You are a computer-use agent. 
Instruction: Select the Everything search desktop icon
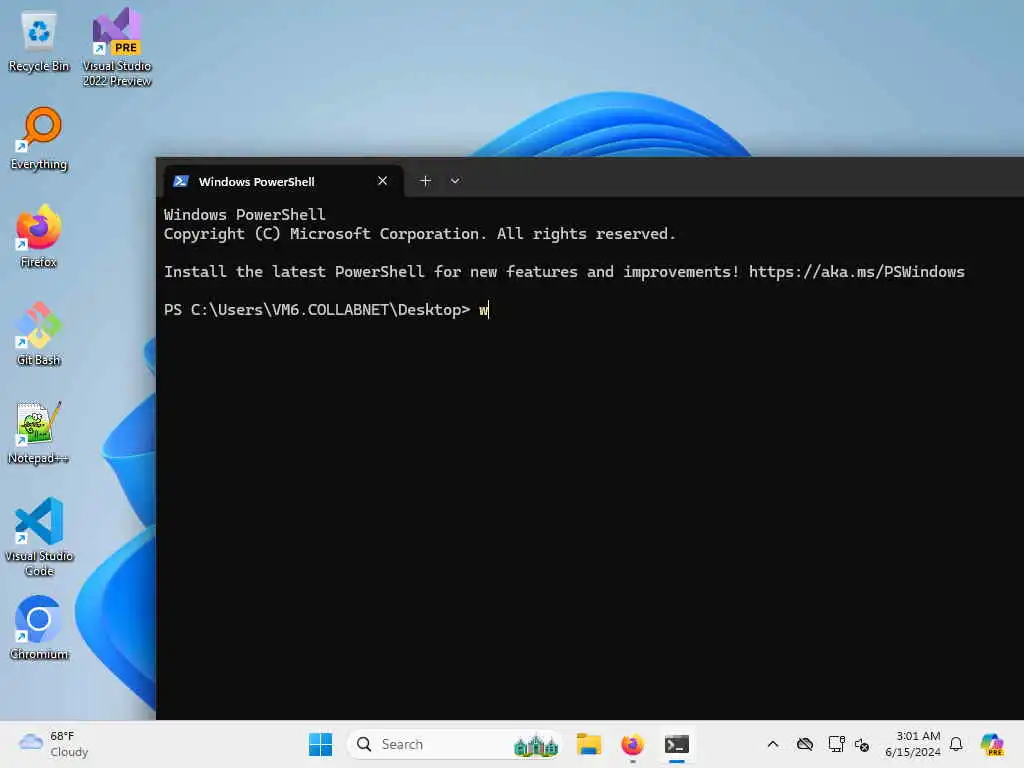[39, 138]
